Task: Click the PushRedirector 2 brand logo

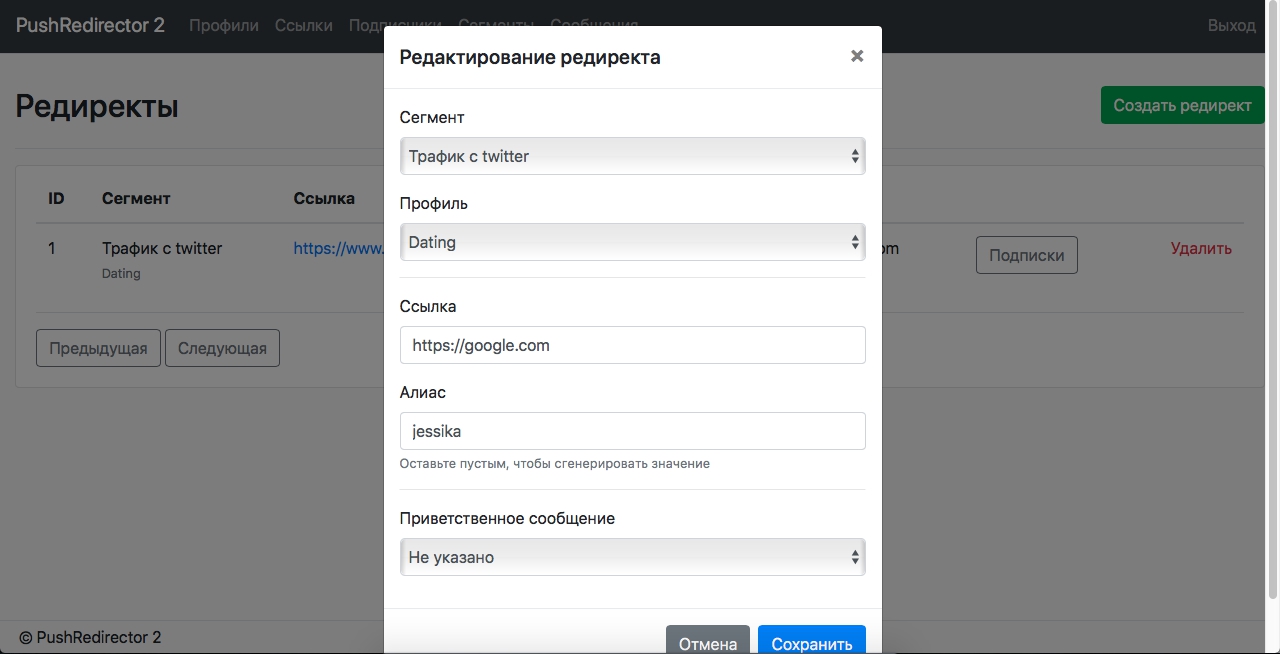Action: tap(91, 25)
